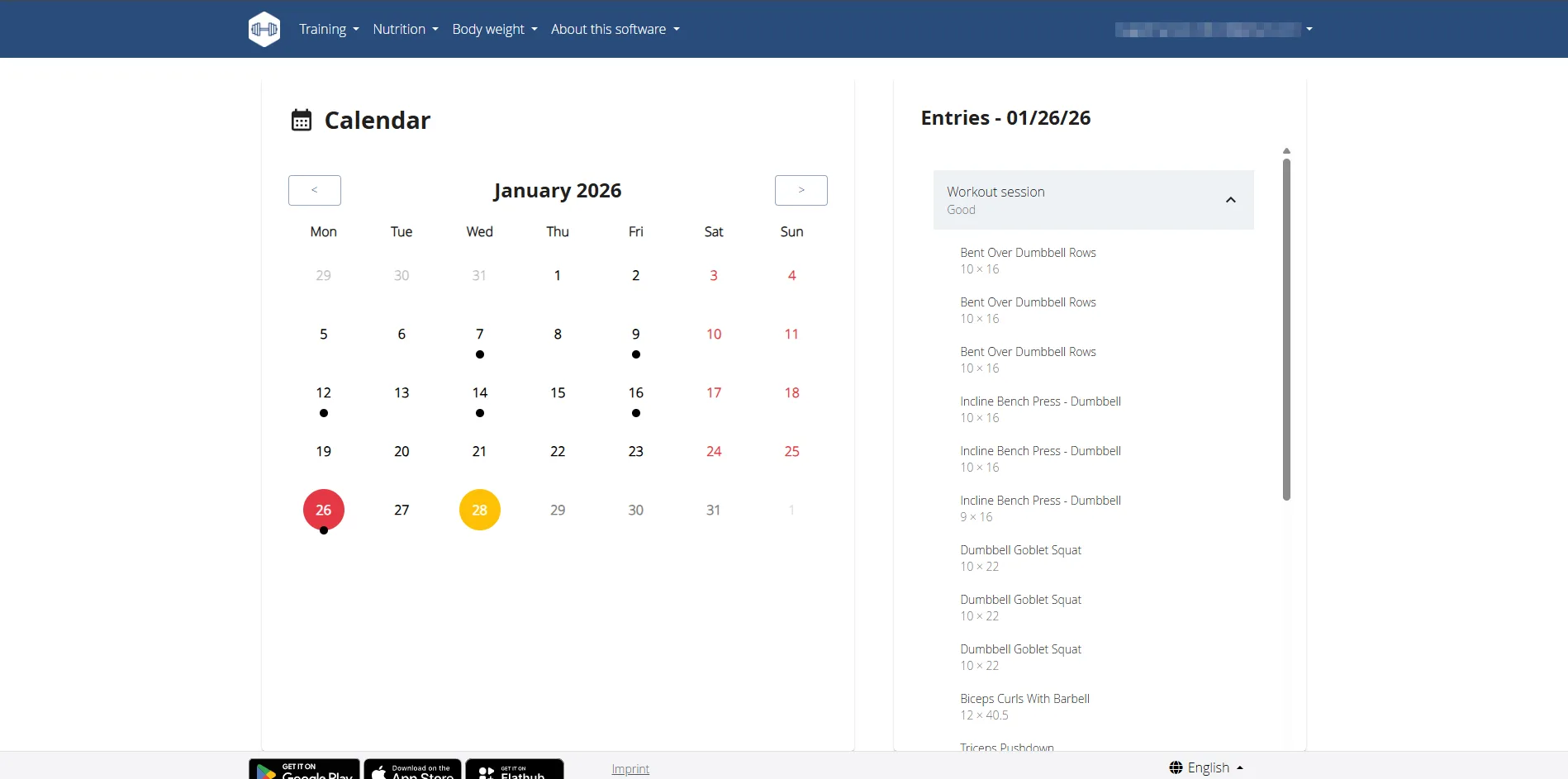Select Saturday January 17
Screen dimensions: 1568x779
[x=714, y=392]
